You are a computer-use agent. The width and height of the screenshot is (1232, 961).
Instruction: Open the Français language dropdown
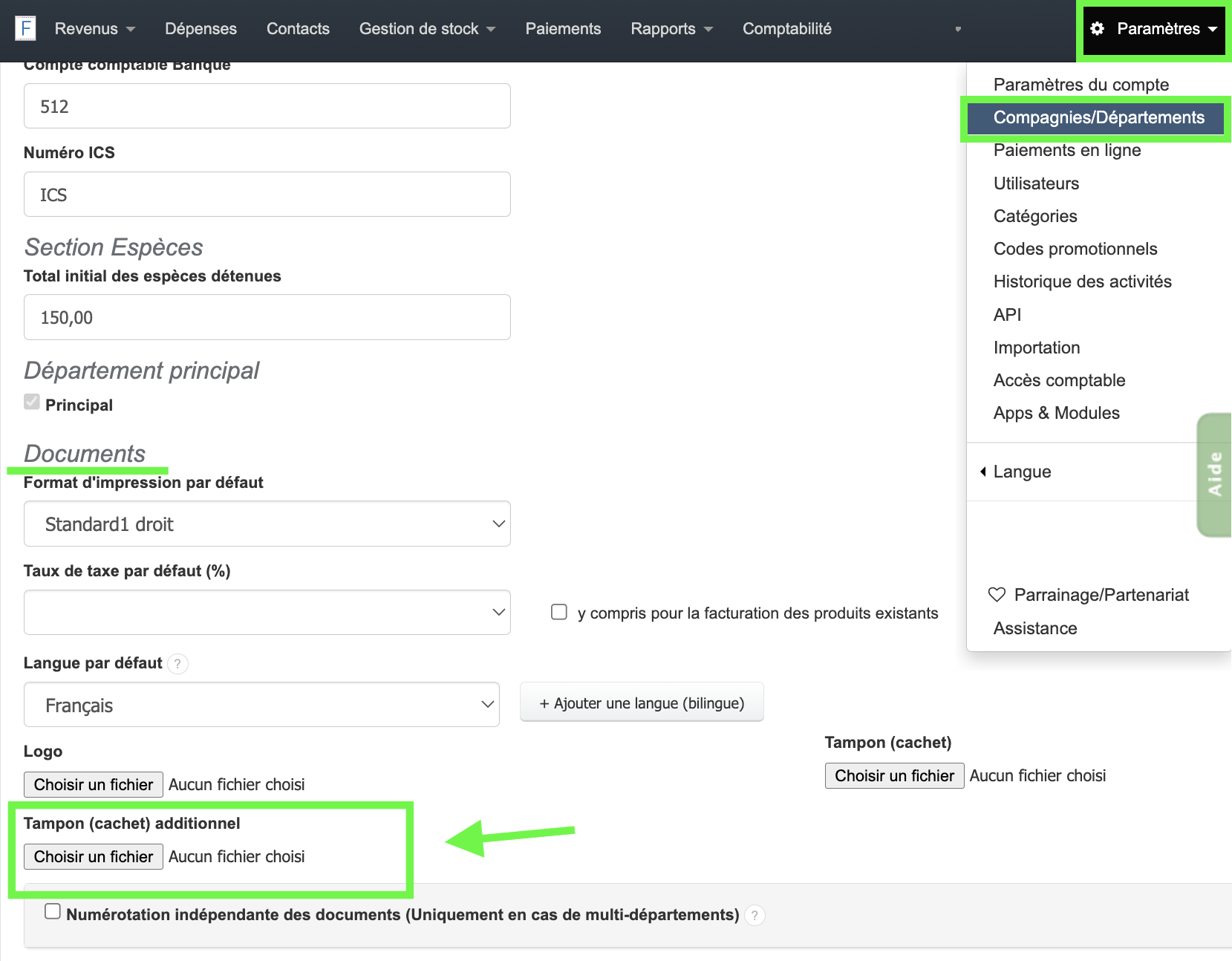pos(261,705)
